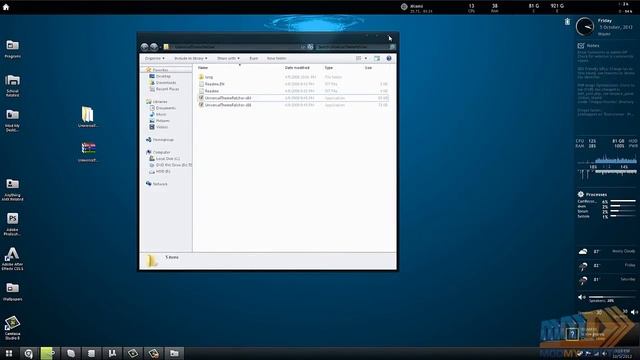
Task: Click into the Explorer address bar
Action: click(x=235, y=47)
